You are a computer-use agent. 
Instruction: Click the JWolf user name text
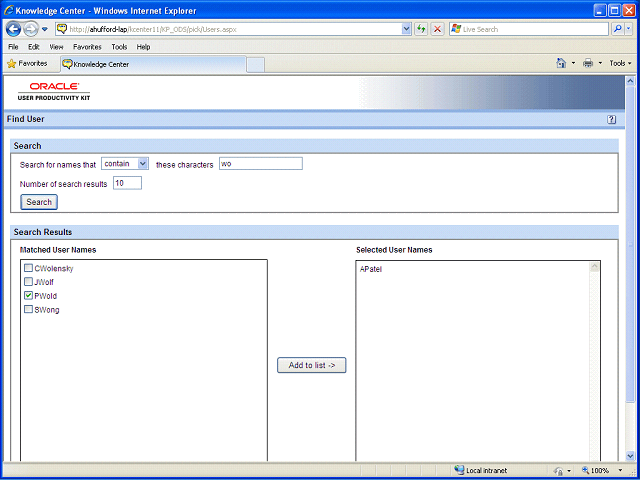(44, 282)
